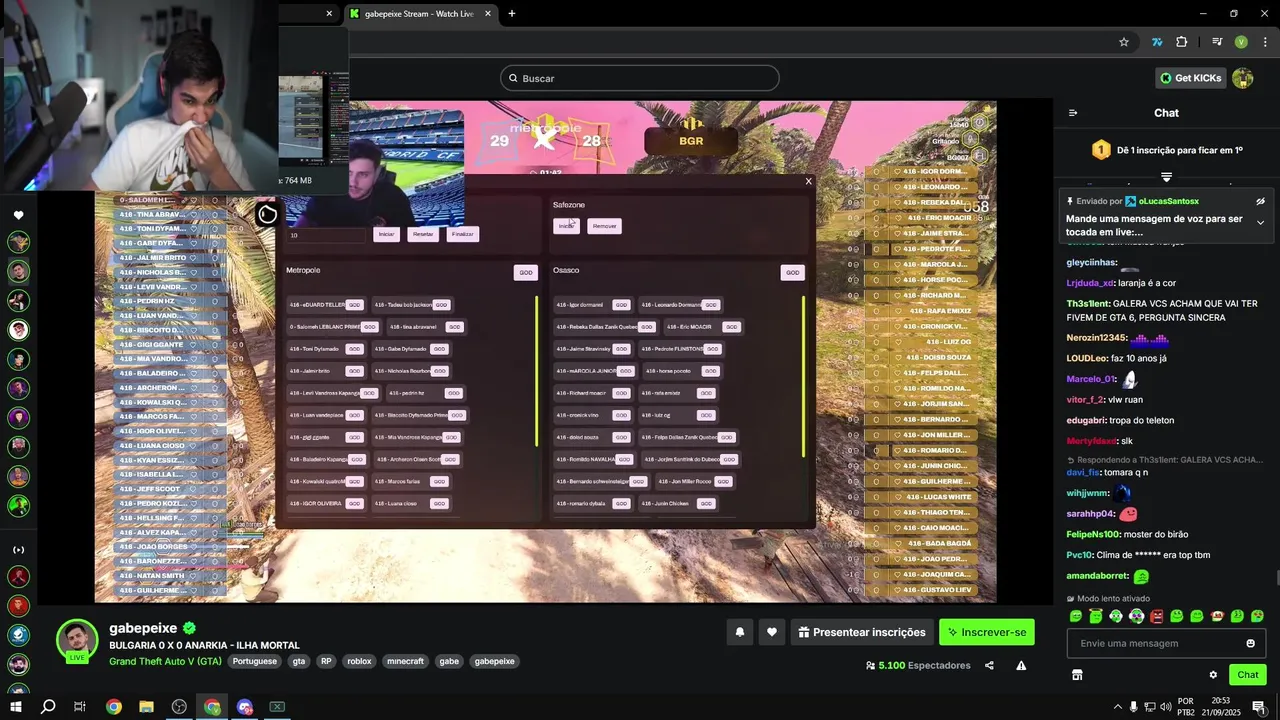Select the roblox stream tag
The image size is (1280, 720).
coord(359,661)
